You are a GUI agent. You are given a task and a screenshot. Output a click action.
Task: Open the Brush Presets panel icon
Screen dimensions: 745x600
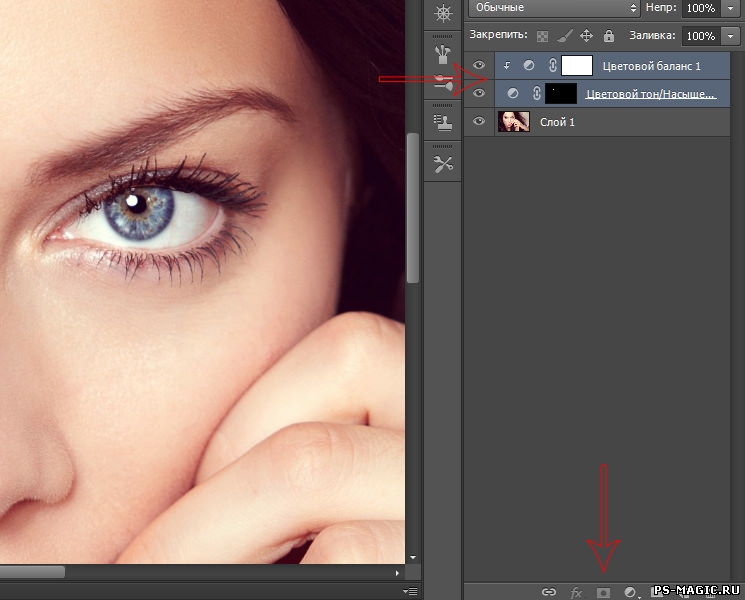pos(442,53)
